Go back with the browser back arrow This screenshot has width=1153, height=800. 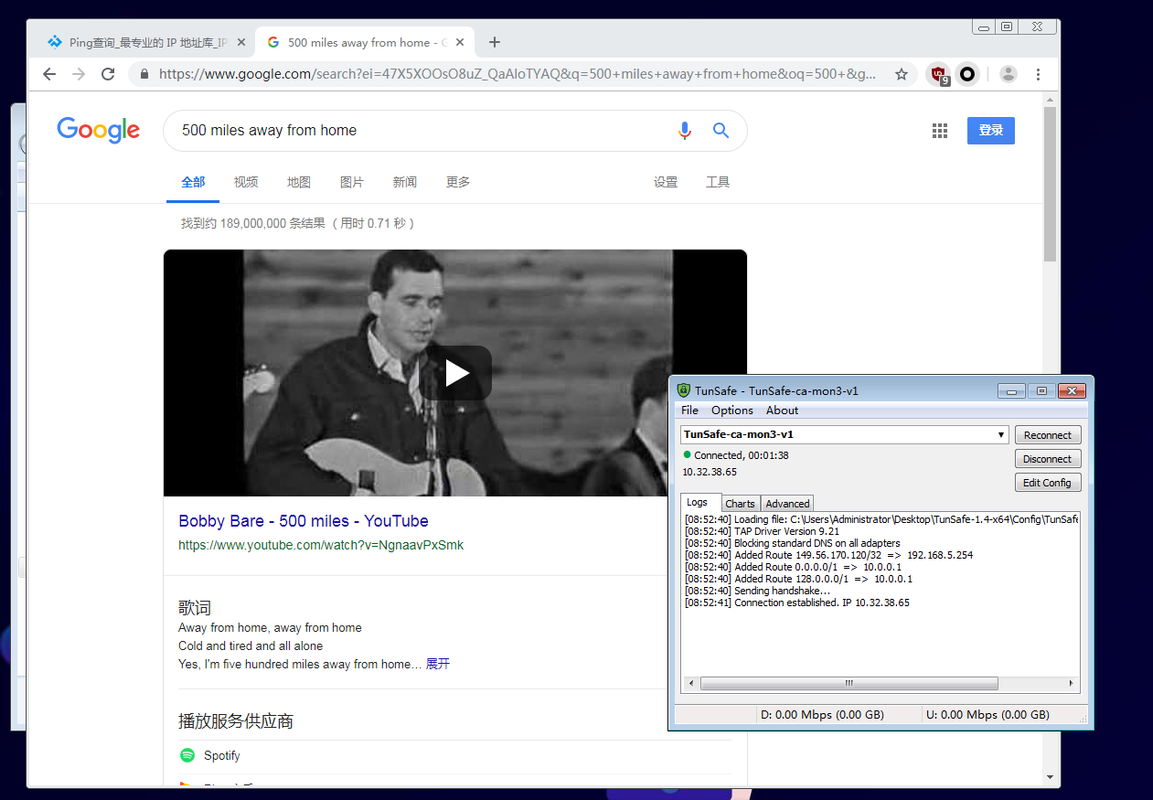pyautogui.click(x=49, y=74)
